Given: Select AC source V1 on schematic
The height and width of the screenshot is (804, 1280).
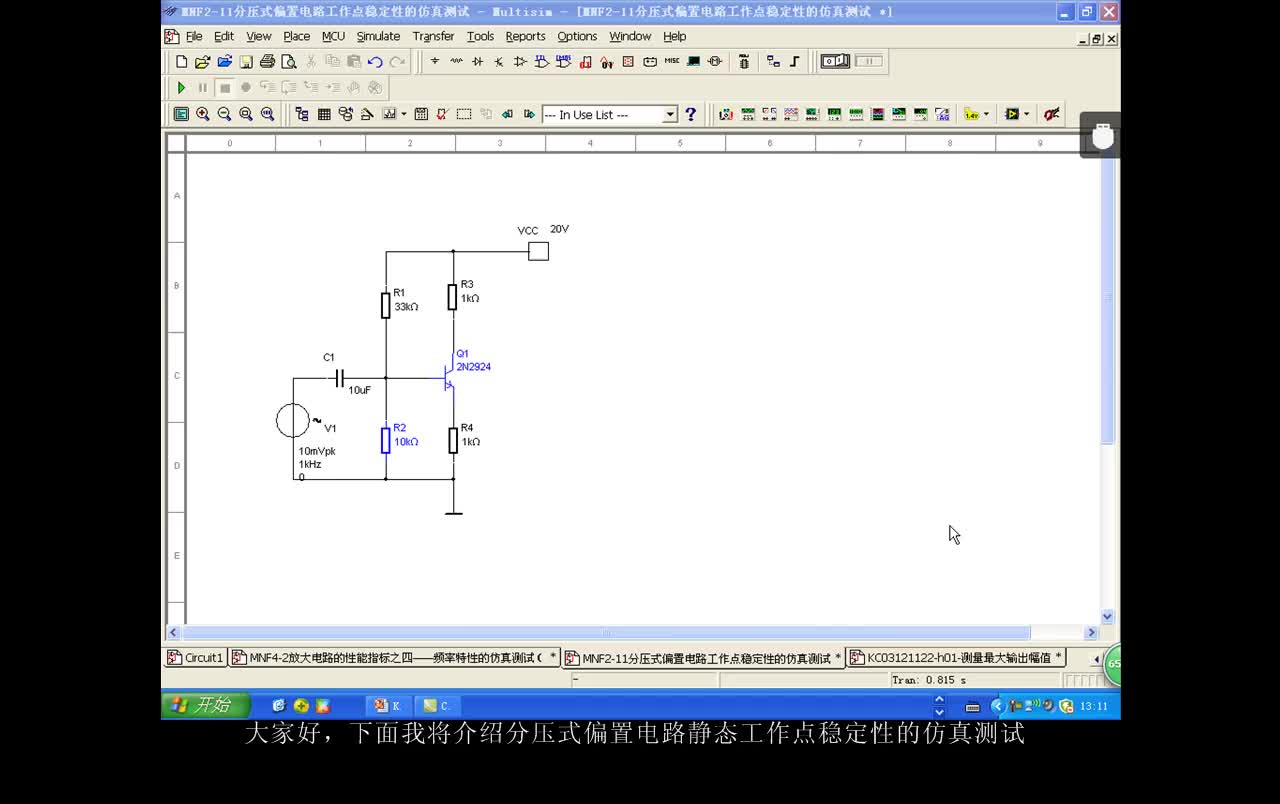Looking at the screenshot, I should 293,421.
